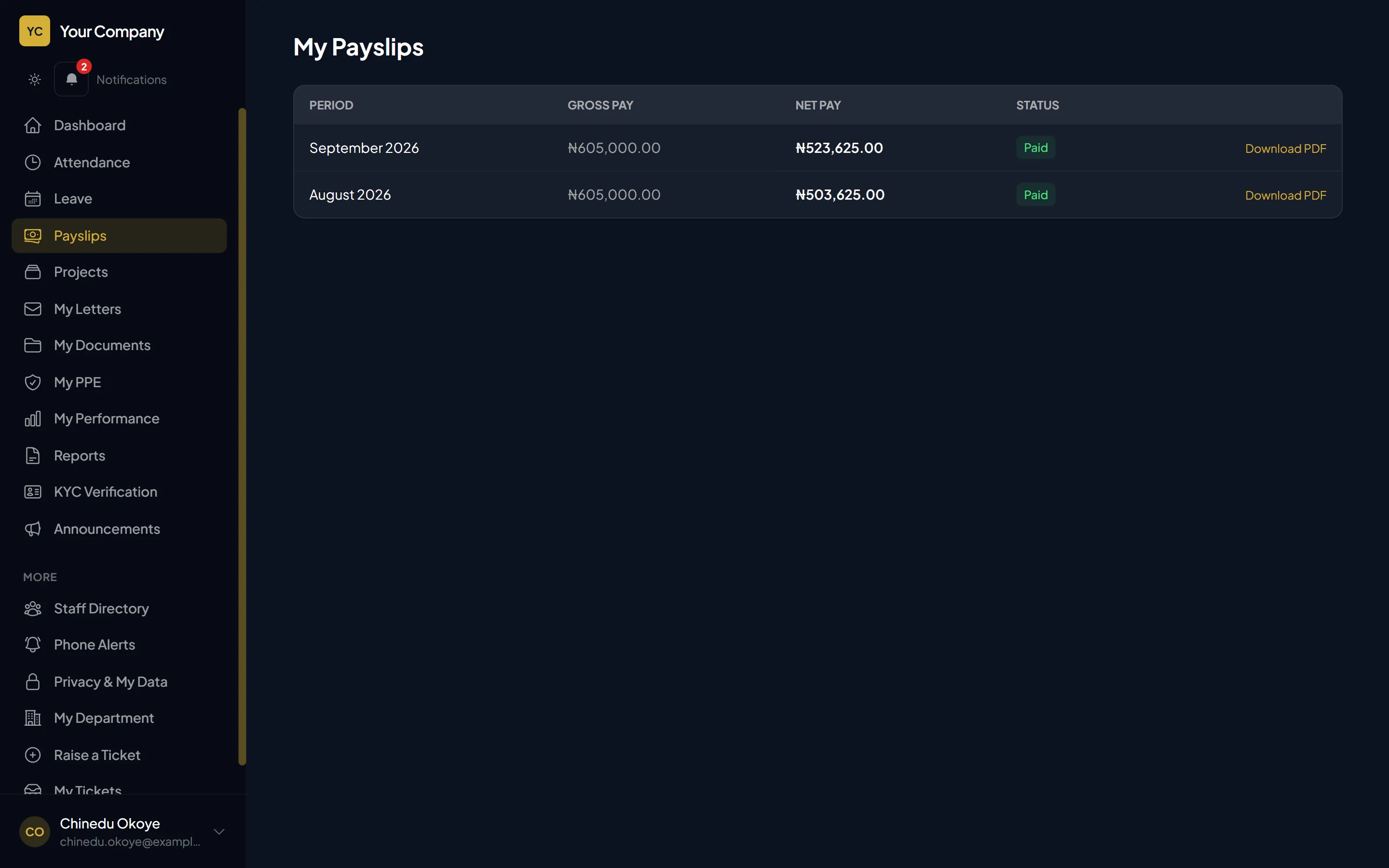The height and width of the screenshot is (868, 1389).
Task: Open the My PPE shield icon
Action: coord(33,382)
